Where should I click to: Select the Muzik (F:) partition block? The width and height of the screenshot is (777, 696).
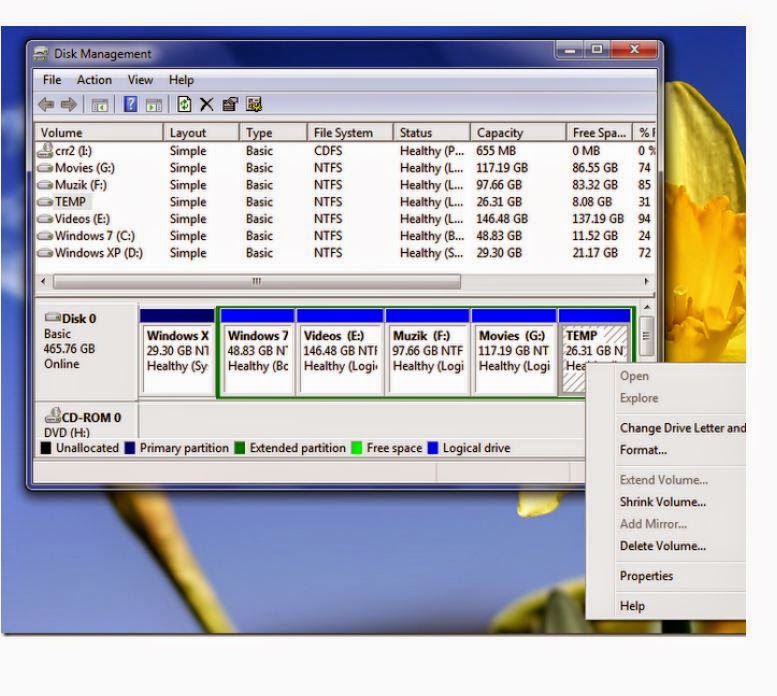click(428, 352)
